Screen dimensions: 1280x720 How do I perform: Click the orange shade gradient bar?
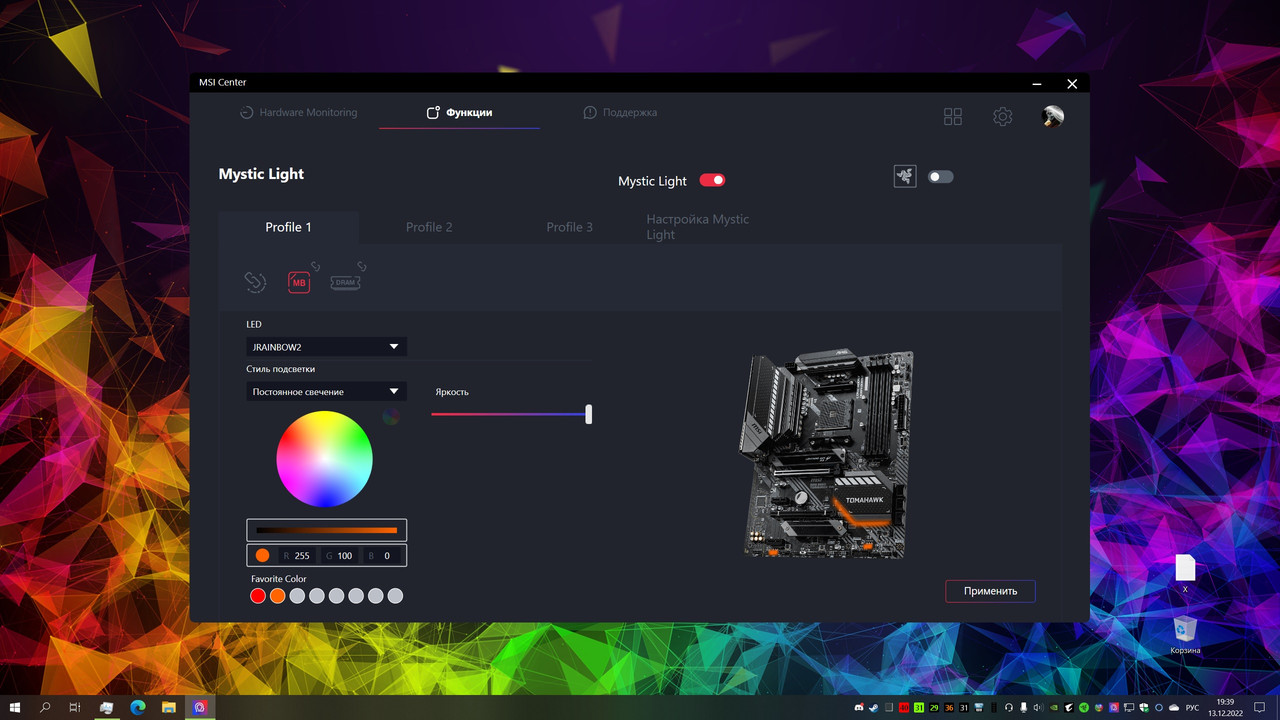coord(326,530)
